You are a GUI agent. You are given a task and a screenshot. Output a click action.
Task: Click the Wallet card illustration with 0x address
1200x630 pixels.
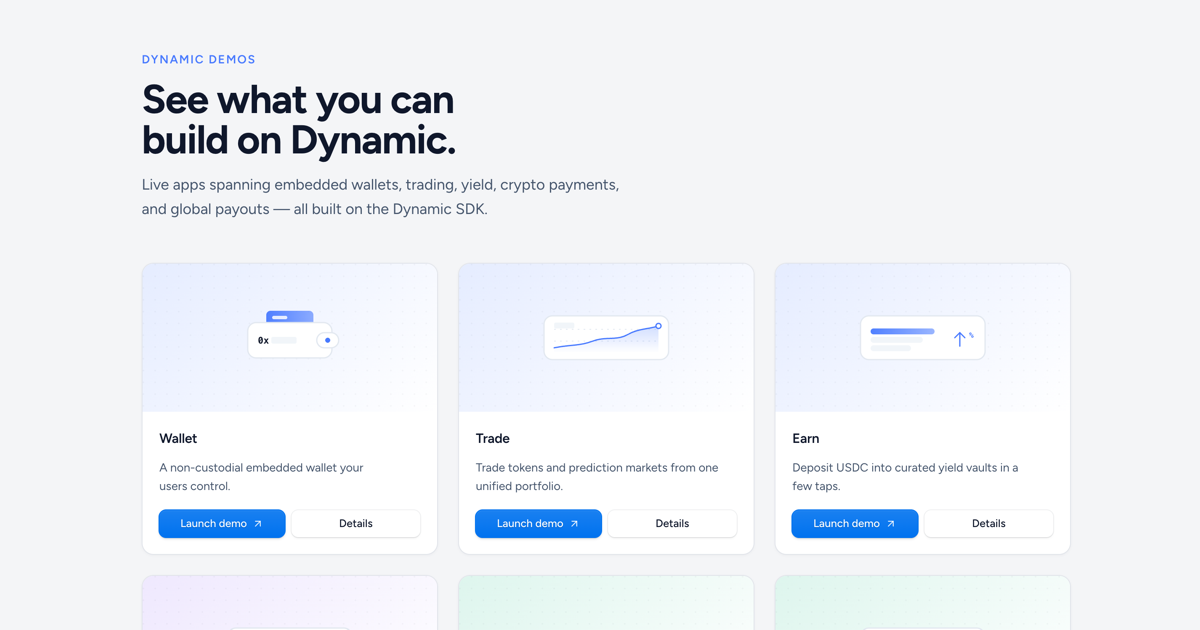pos(293,335)
